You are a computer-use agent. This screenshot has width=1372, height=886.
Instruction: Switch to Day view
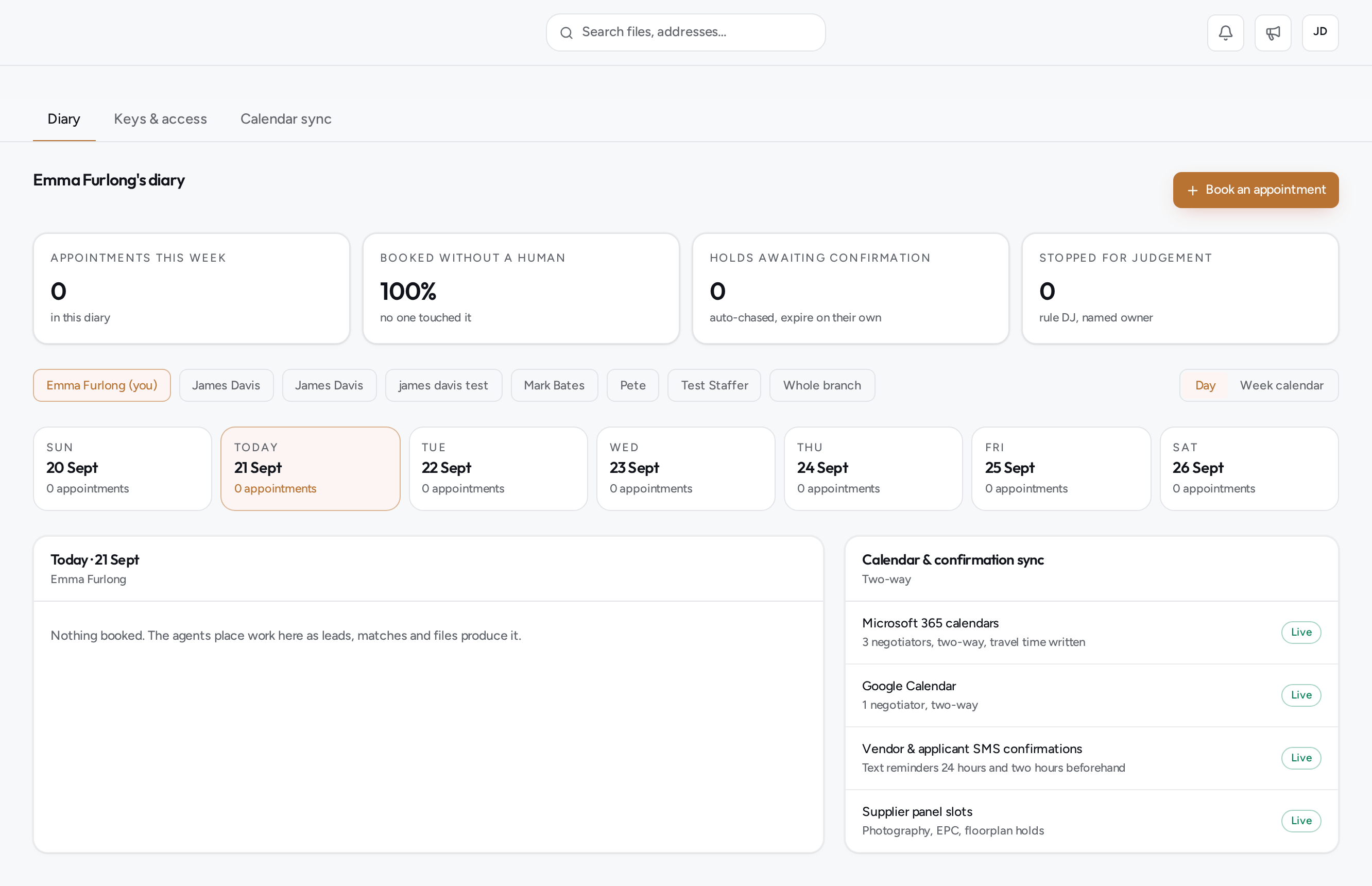coord(1205,385)
